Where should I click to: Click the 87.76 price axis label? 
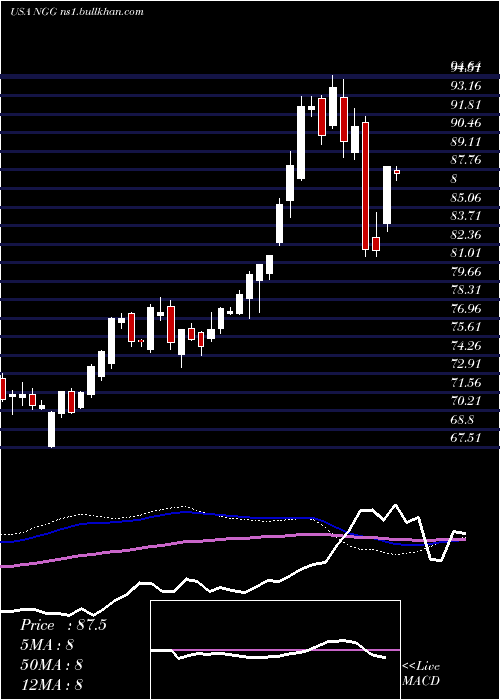(x=466, y=160)
